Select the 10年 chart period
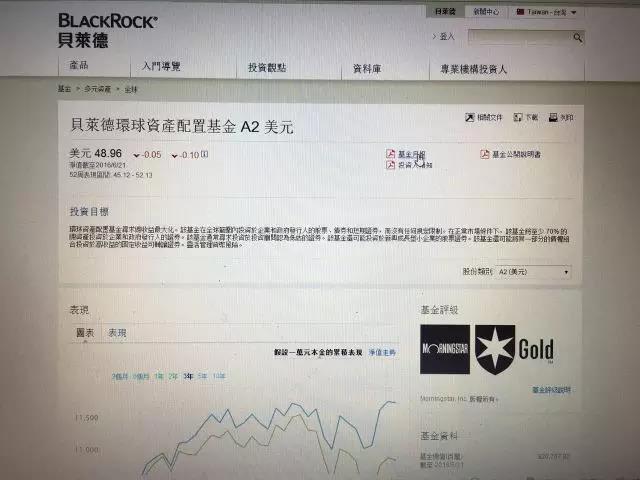Image resolution: width=640 pixels, height=480 pixels. (x=219, y=376)
